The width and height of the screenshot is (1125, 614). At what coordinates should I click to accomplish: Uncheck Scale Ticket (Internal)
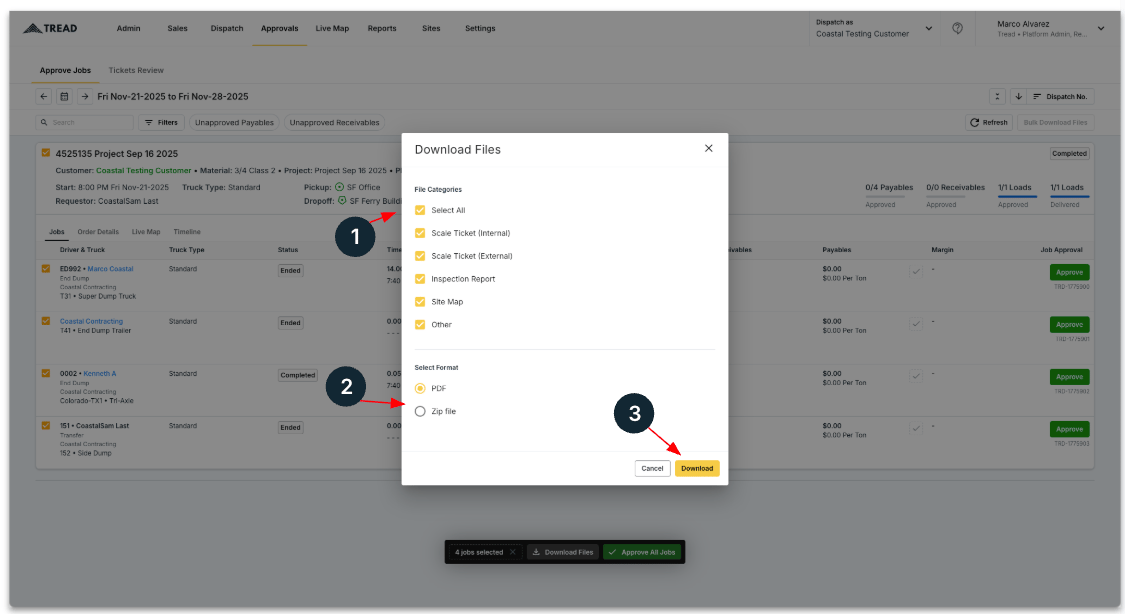point(420,233)
